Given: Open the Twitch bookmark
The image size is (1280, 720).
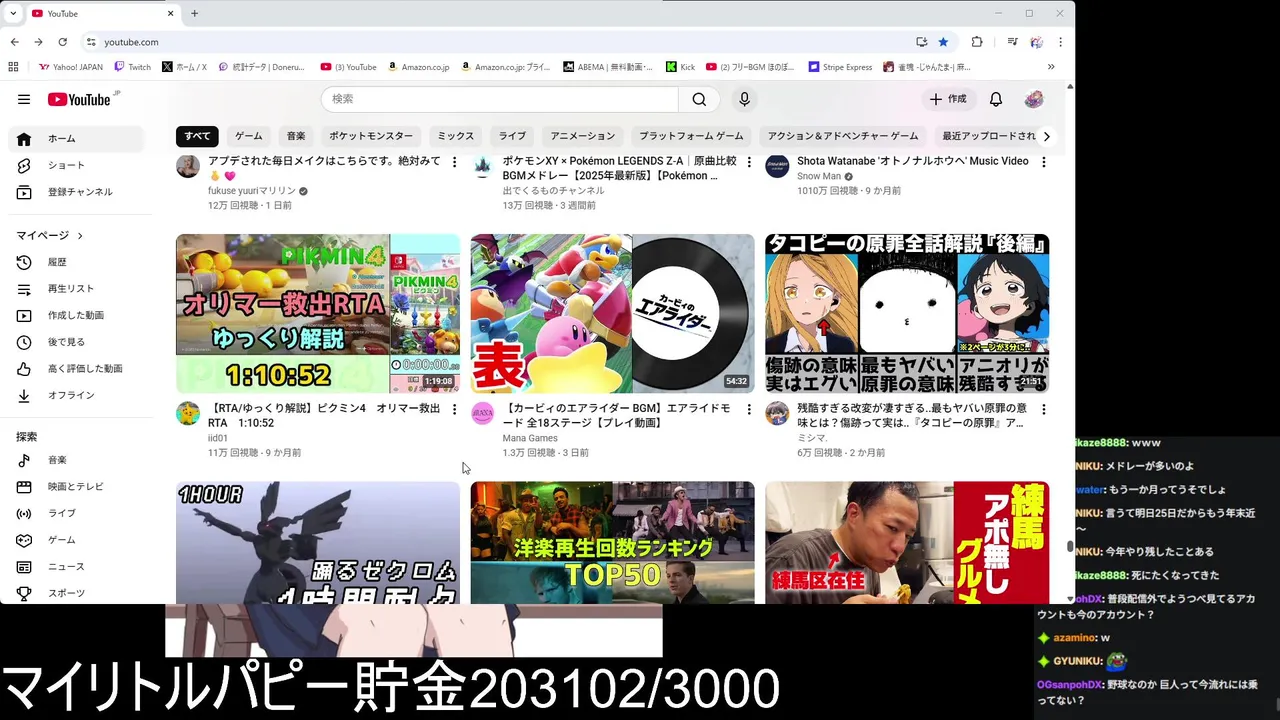Looking at the screenshot, I should [133, 67].
